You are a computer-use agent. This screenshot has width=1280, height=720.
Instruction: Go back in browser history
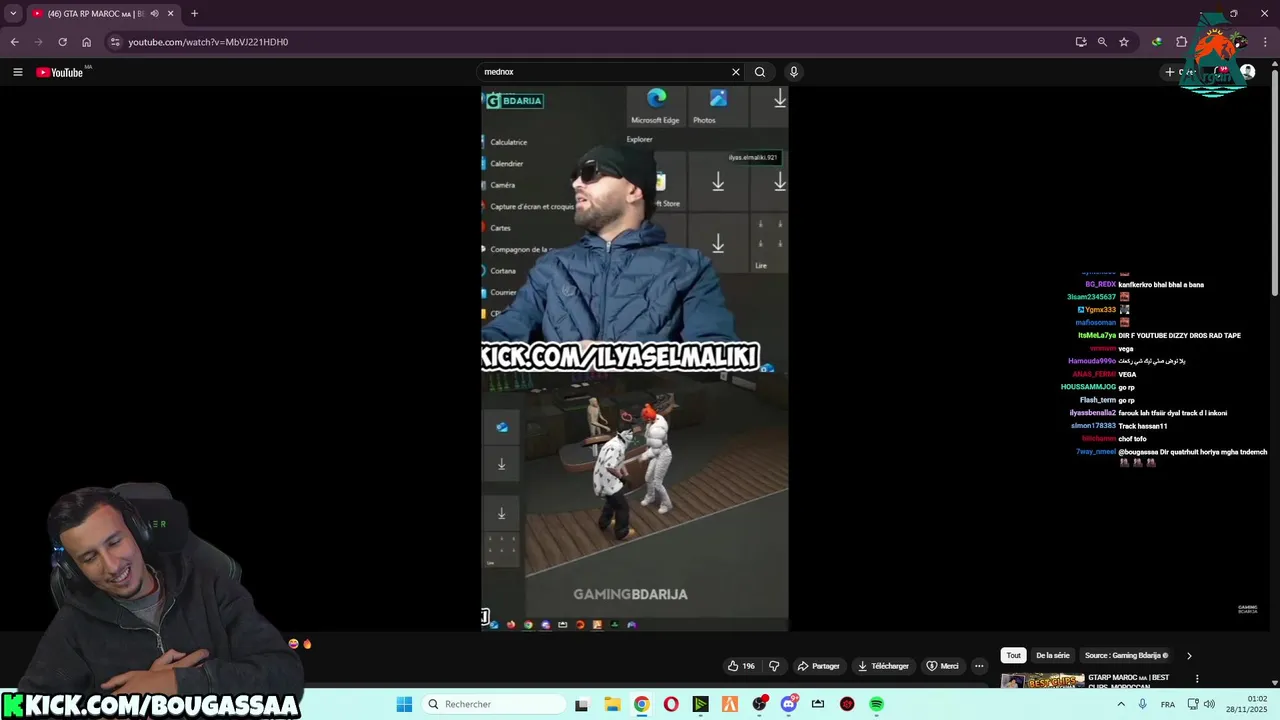pyautogui.click(x=14, y=42)
